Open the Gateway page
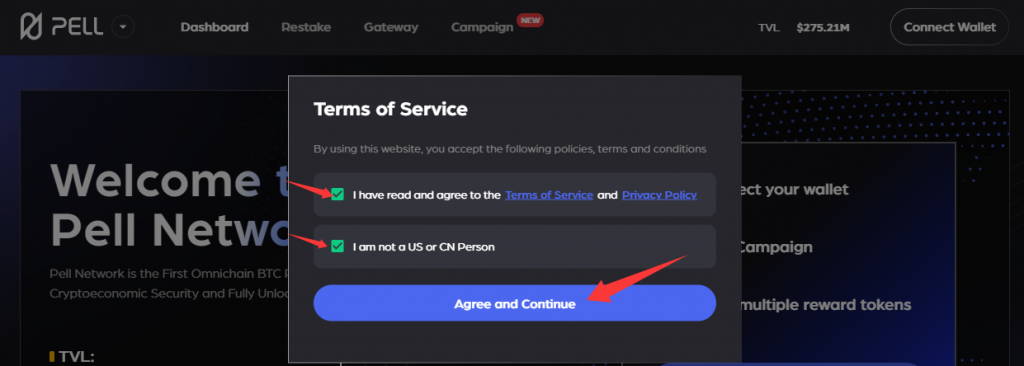 click(391, 27)
